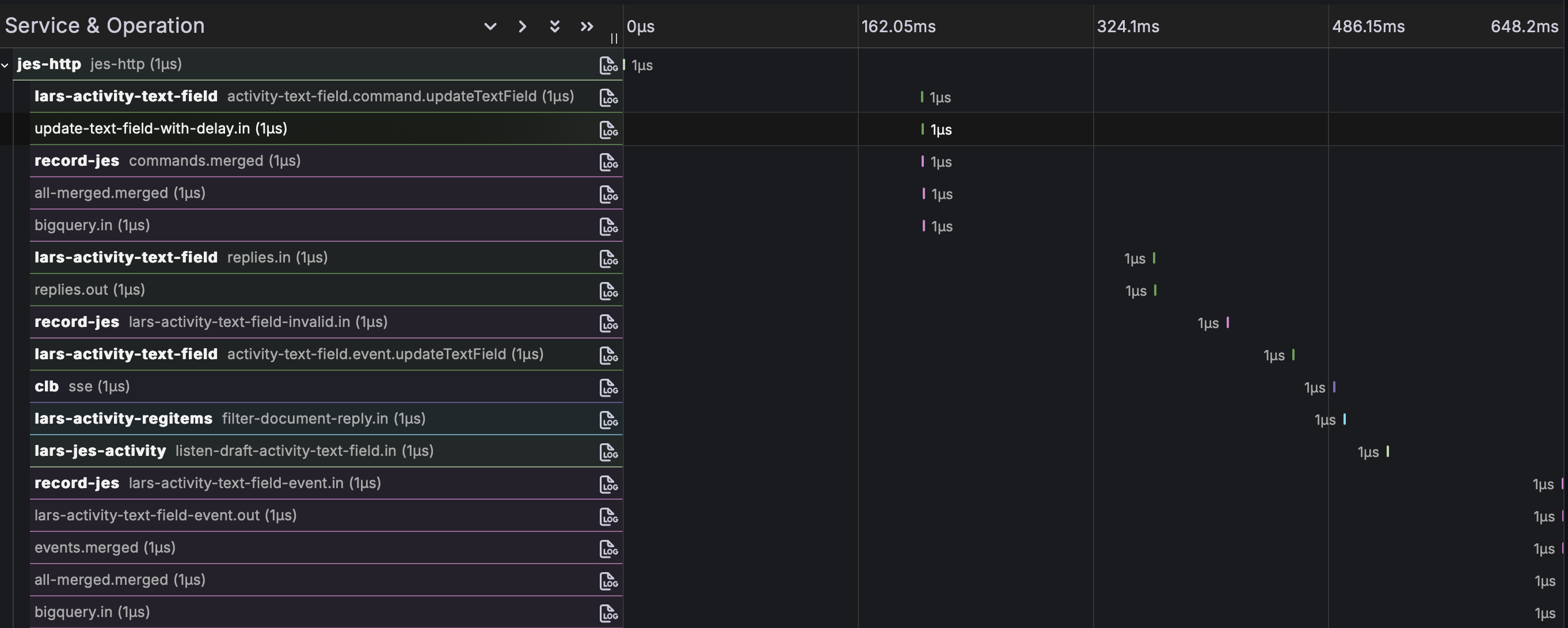This screenshot has height=628, width=1568.
Task: Click log icon on events.merged row
Action: coord(608,549)
